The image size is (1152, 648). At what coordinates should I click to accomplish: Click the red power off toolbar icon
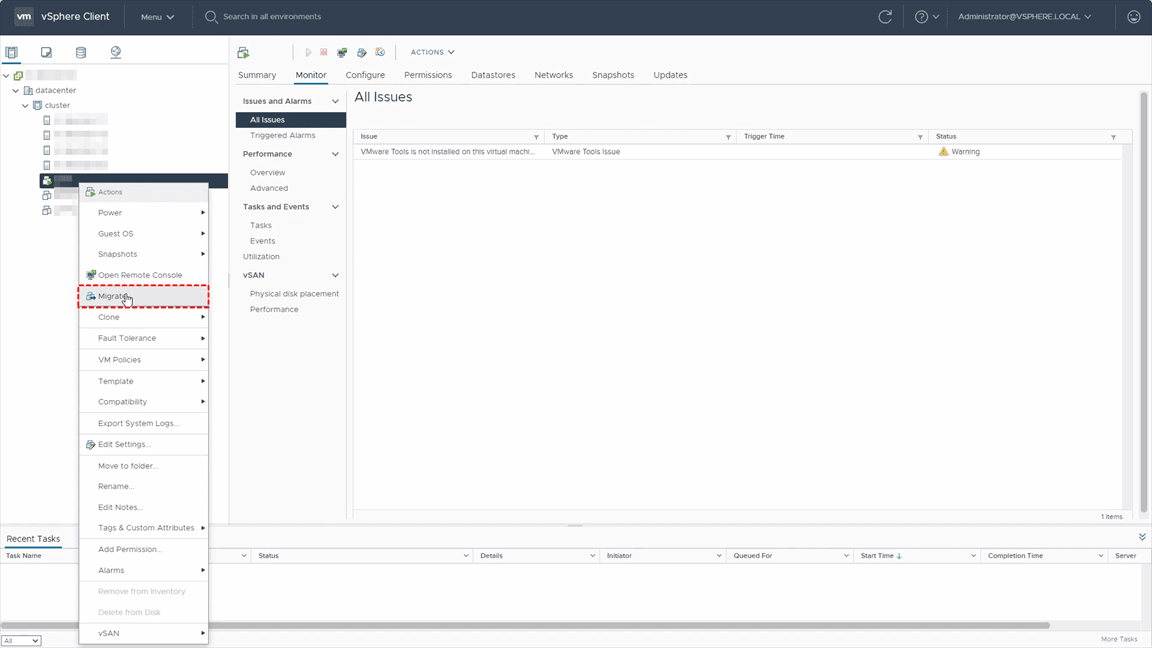coord(324,52)
